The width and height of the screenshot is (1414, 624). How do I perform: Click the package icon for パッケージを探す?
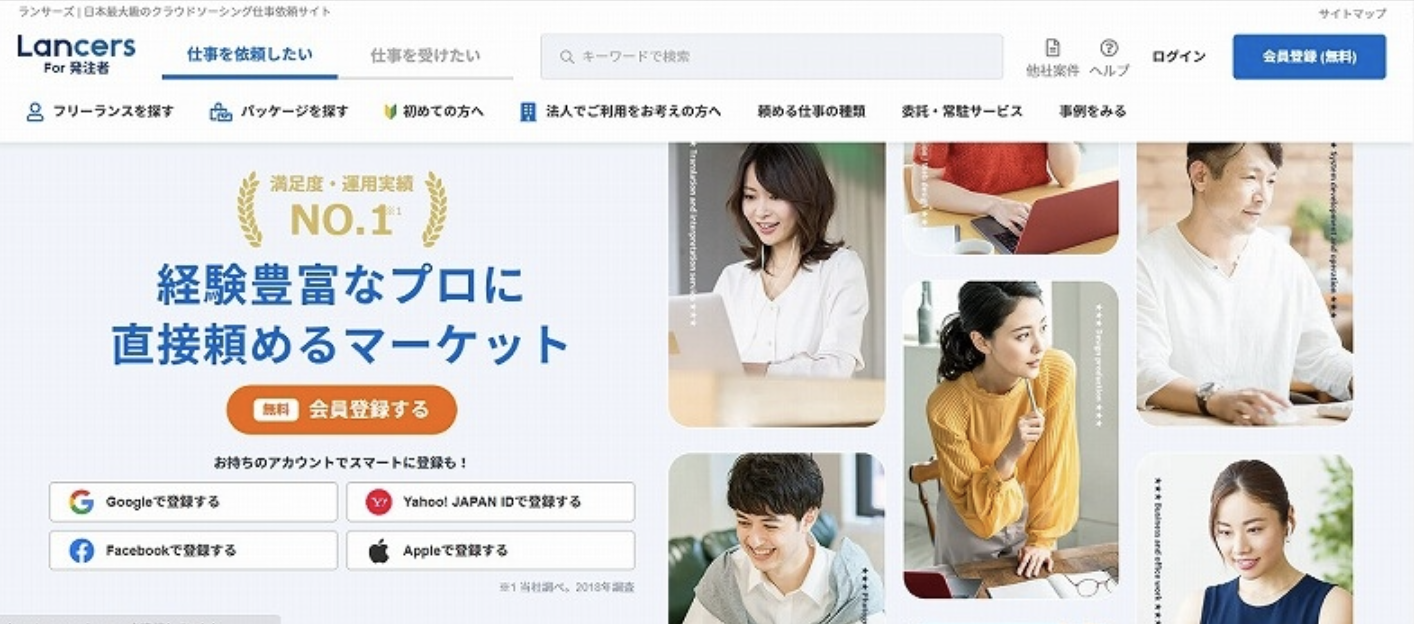(x=220, y=112)
